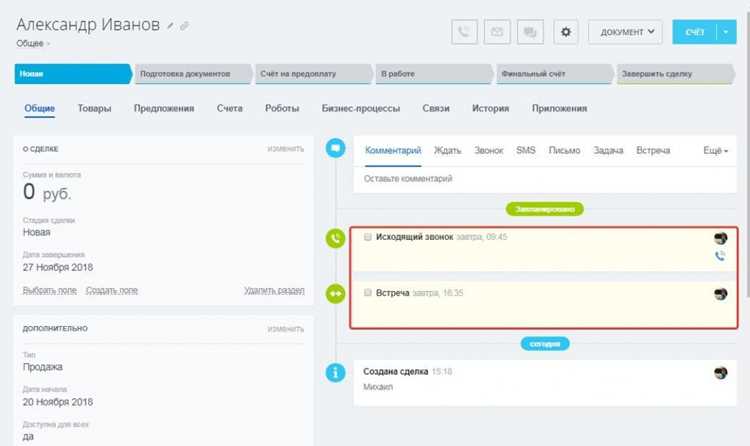Open the Приложения tab
This screenshot has height=446, width=750.
[559, 109]
